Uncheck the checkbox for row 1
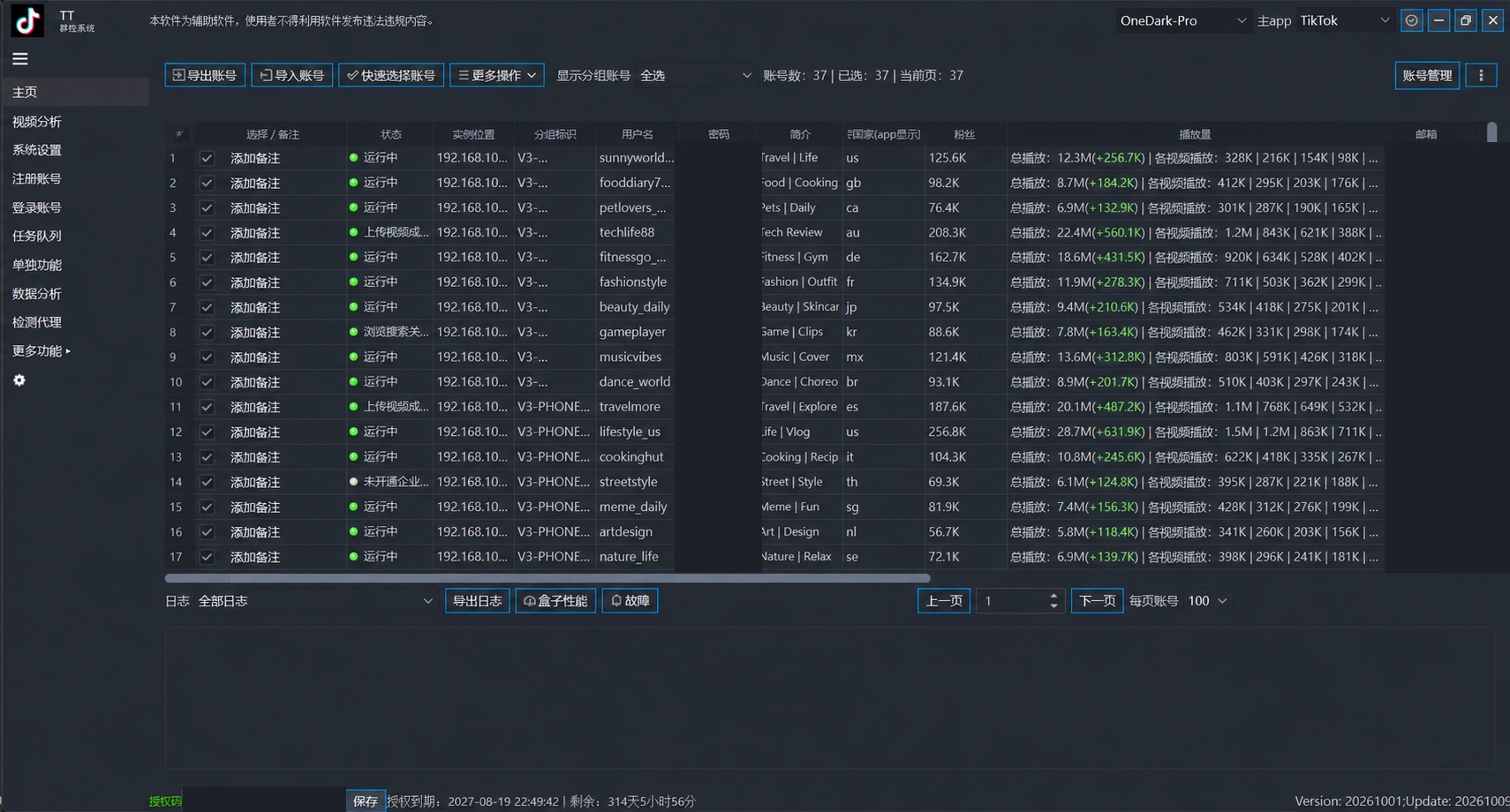 tap(207, 158)
